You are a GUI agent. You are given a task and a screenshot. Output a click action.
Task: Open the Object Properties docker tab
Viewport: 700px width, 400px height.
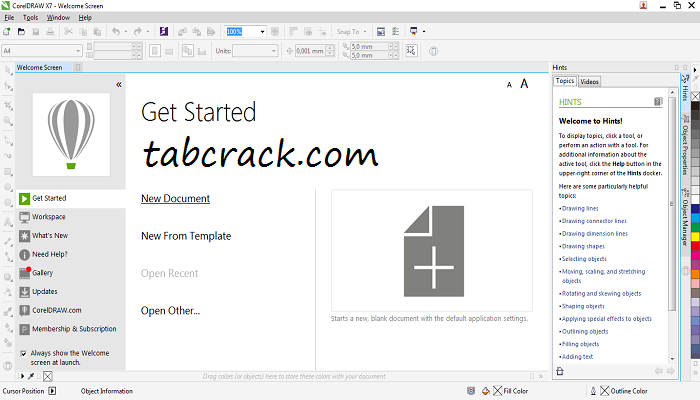pos(685,145)
